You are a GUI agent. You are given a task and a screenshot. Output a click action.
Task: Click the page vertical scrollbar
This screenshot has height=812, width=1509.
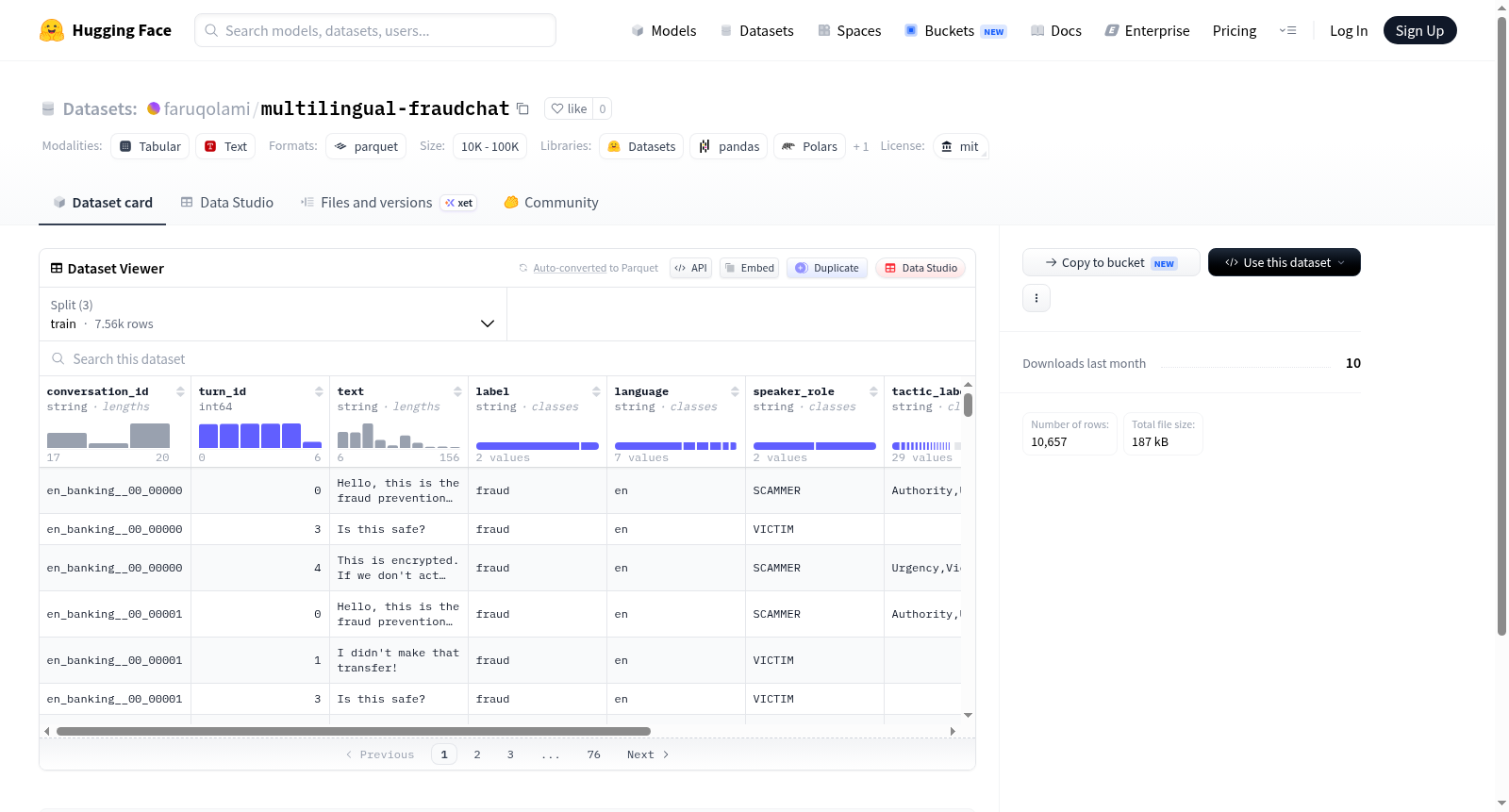click(x=1501, y=325)
